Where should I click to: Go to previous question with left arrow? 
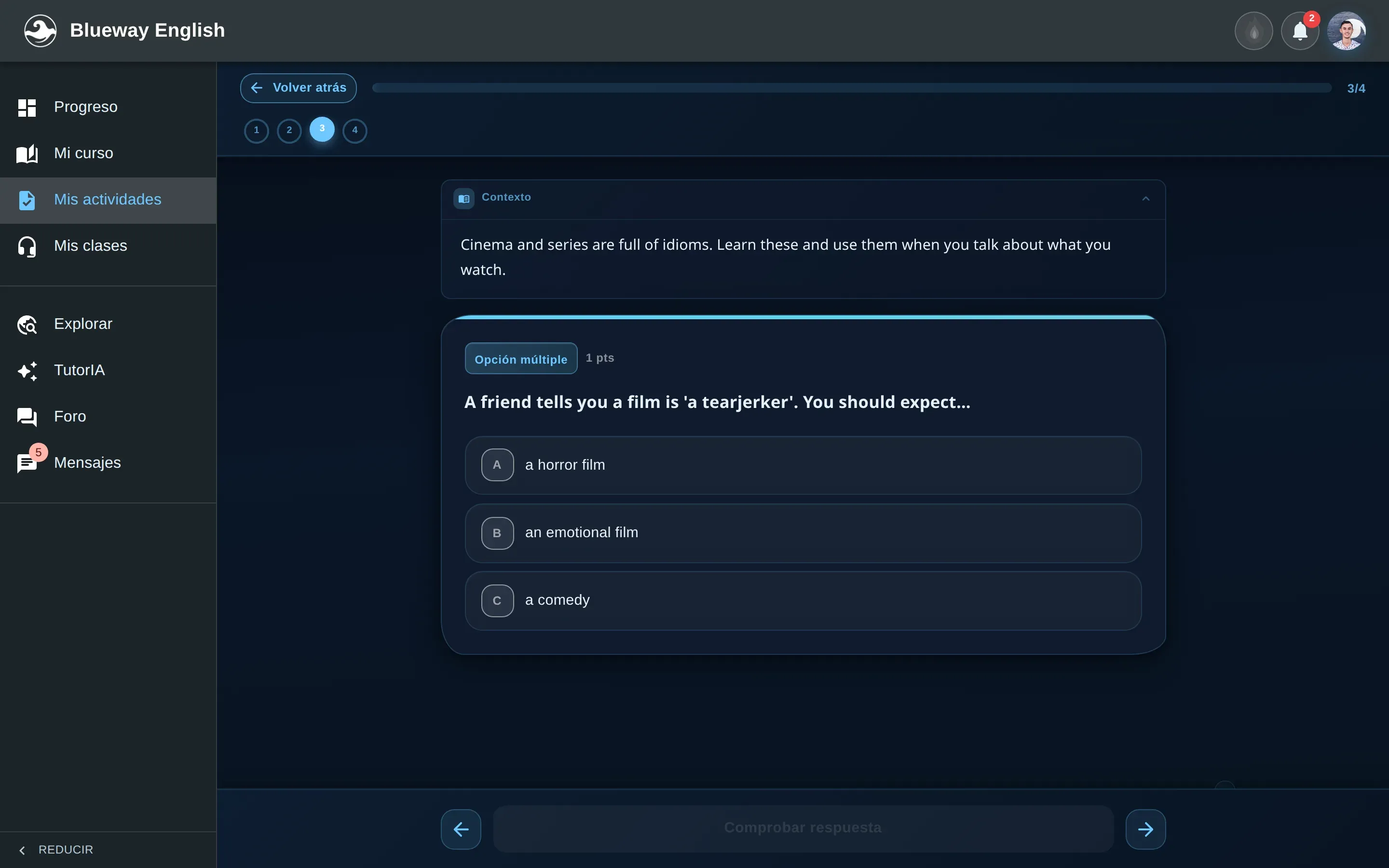461,829
